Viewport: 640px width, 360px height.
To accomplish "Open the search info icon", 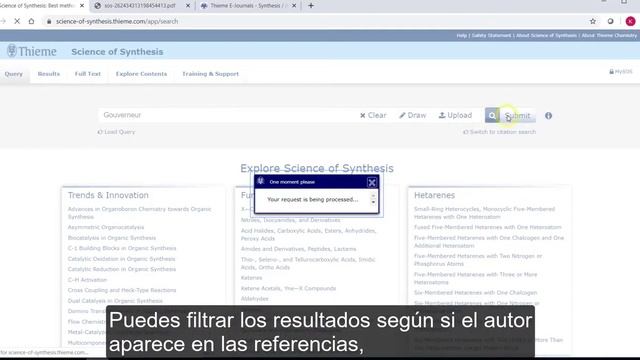I will click(549, 116).
